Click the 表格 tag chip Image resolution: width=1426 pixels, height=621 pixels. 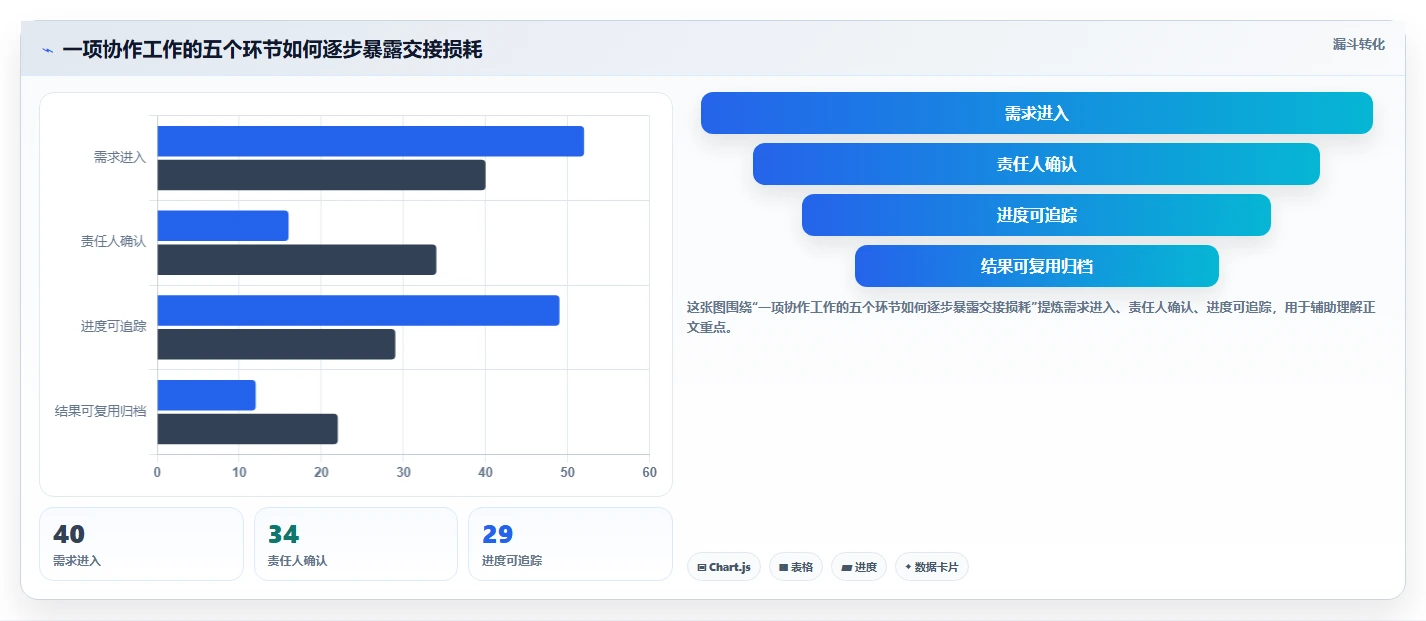[796, 567]
